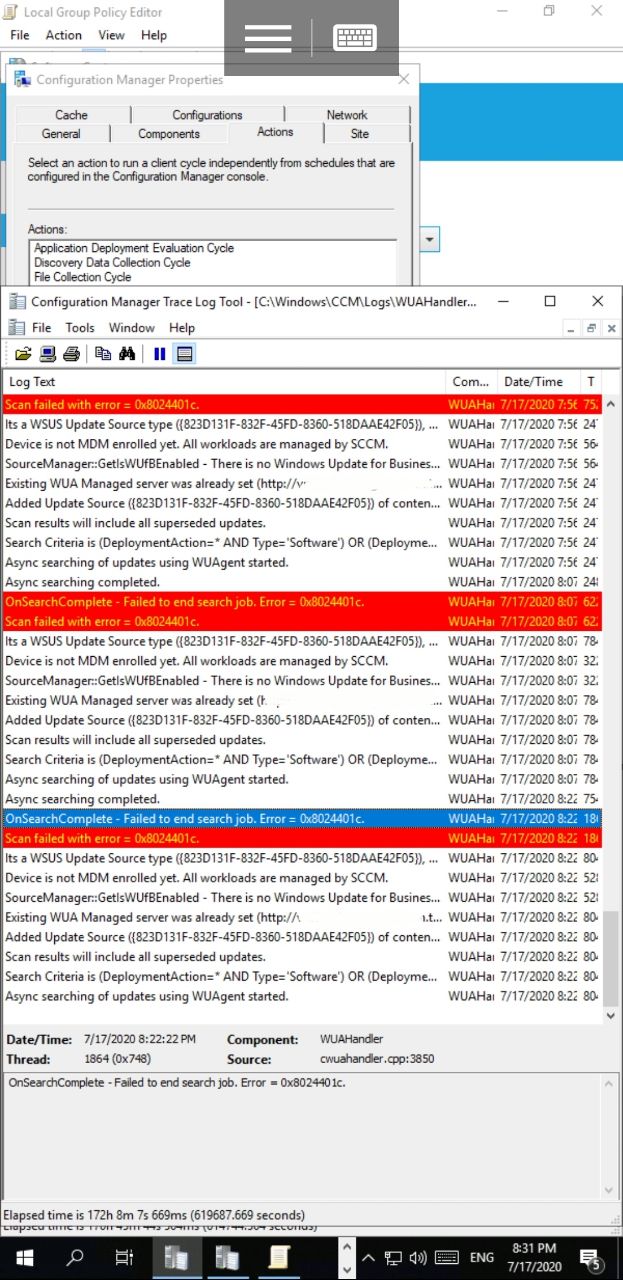Screen dimensions: 623x1280
Task: Open View menu in Local Group Policy Editor
Action: coord(111,34)
